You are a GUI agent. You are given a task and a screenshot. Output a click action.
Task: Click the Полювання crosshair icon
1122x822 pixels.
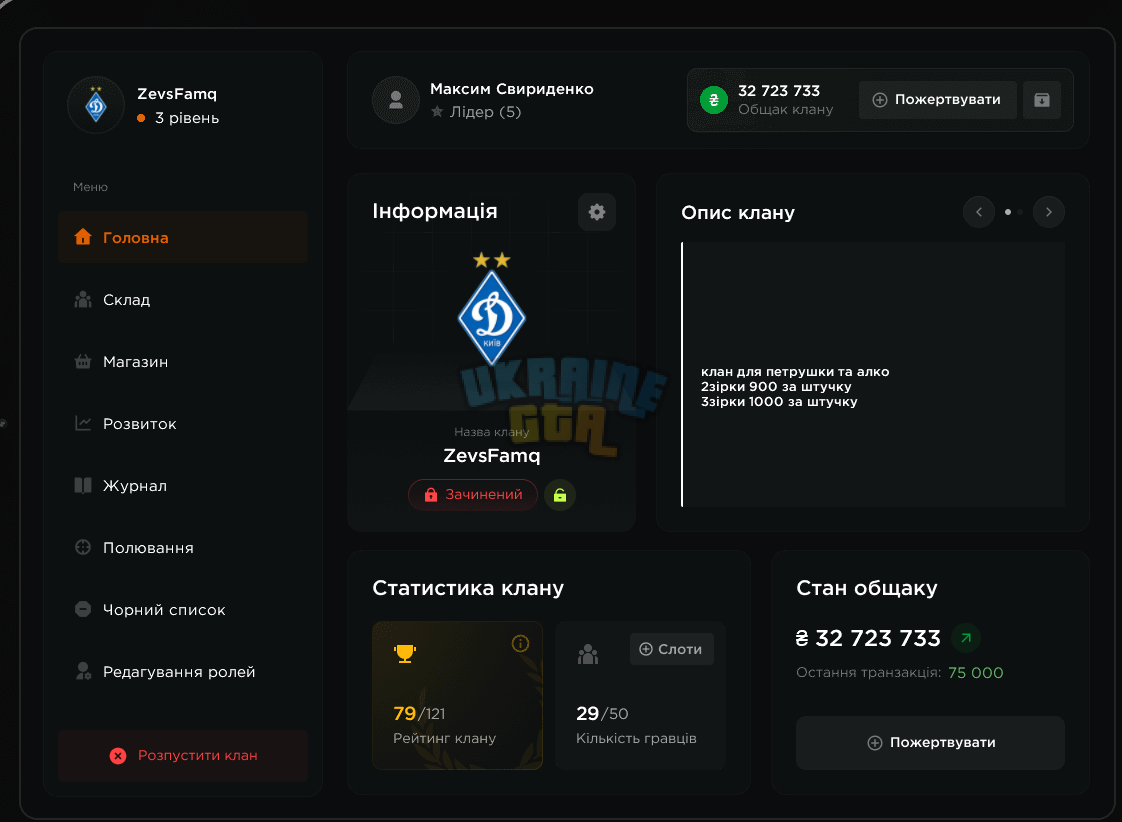(83, 547)
